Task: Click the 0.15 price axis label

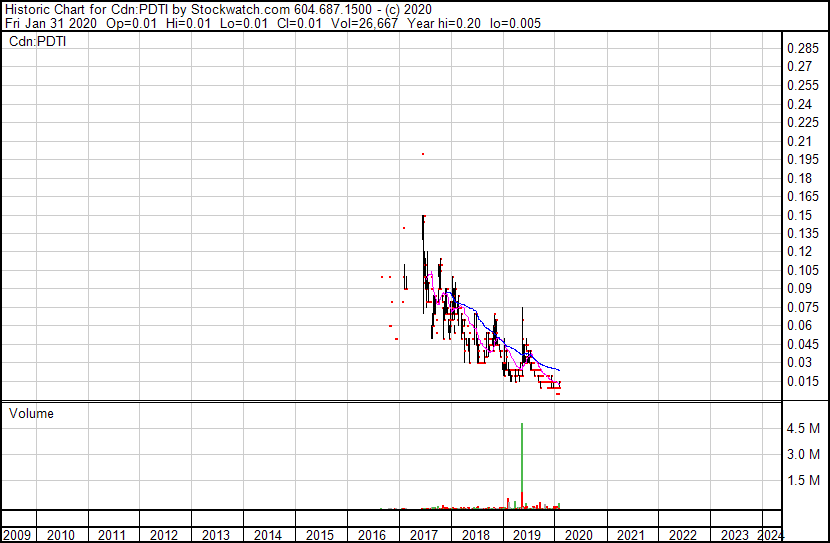Action: tap(799, 215)
